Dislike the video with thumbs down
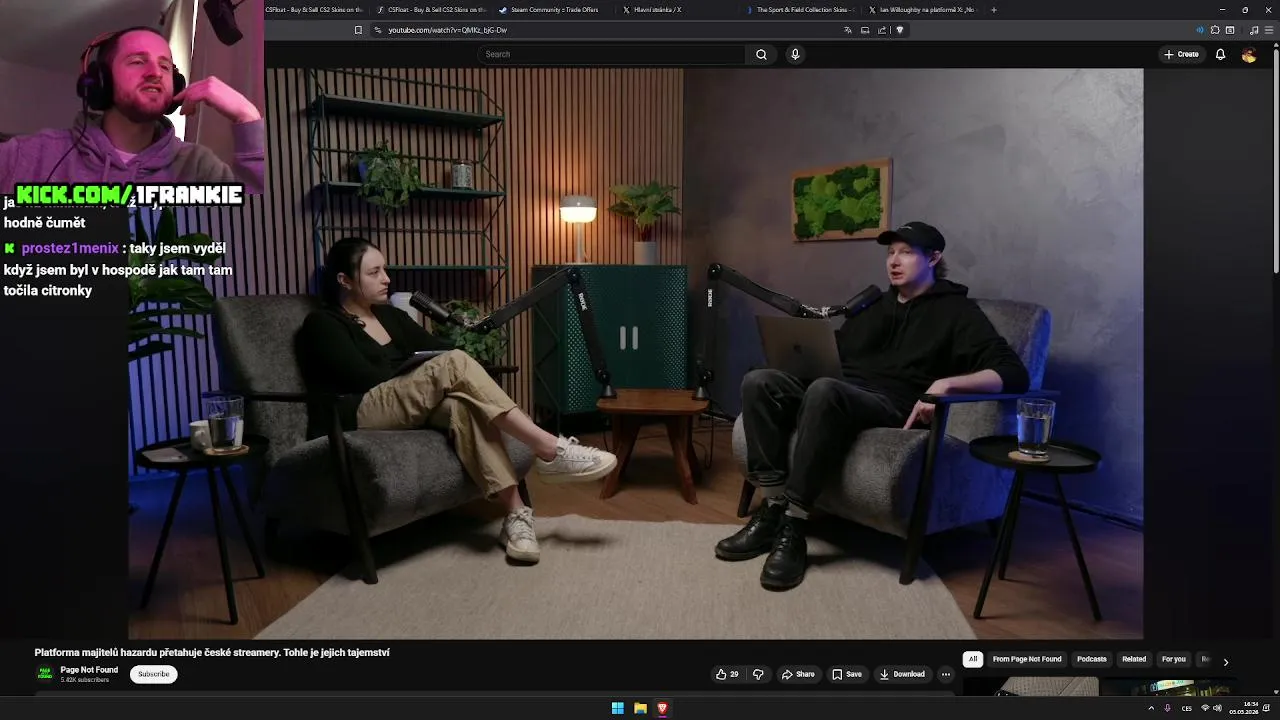Screen dimensions: 1280x720 [x=758, y=674]
